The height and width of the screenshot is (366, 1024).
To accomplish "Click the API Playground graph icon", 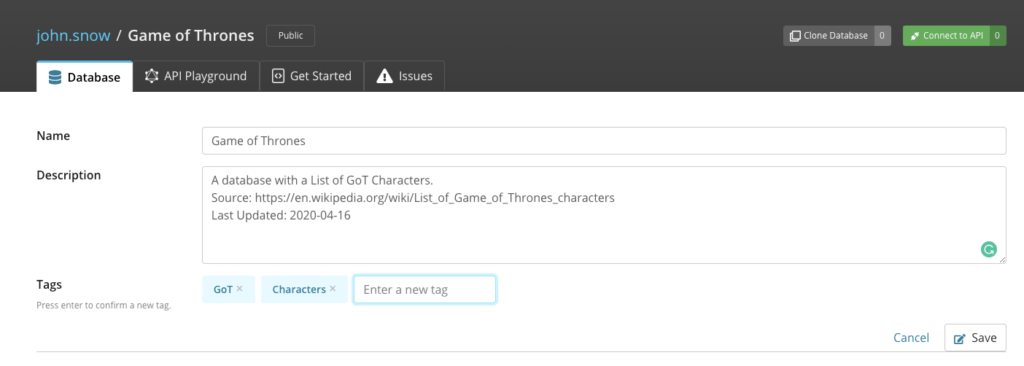I will click(152, 76).
